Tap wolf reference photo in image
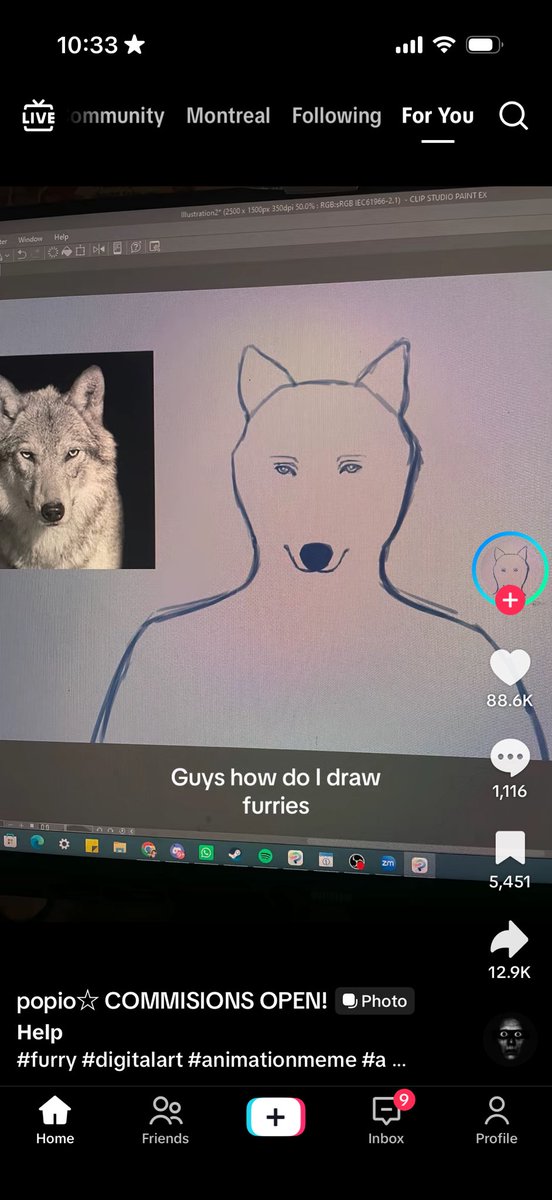Image resolution: width=552 pixels, height=1200 pixels. click(75, 459)
